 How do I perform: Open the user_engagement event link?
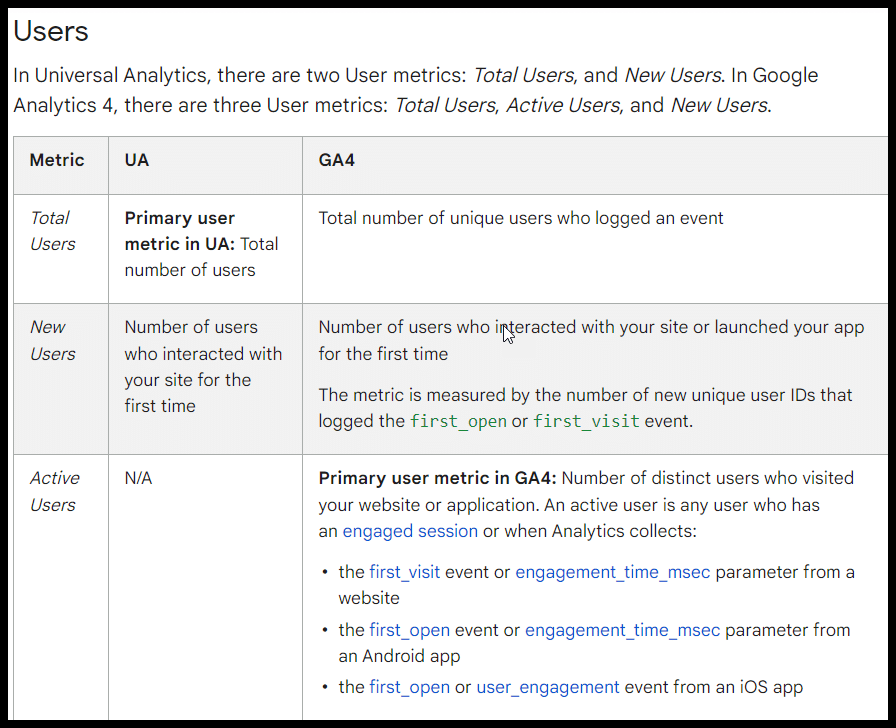click(x=547, y=687)
